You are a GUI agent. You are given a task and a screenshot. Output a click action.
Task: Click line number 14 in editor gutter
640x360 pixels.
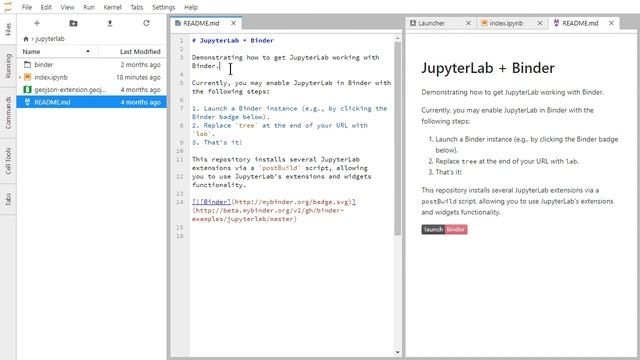(x=180, y=202)
